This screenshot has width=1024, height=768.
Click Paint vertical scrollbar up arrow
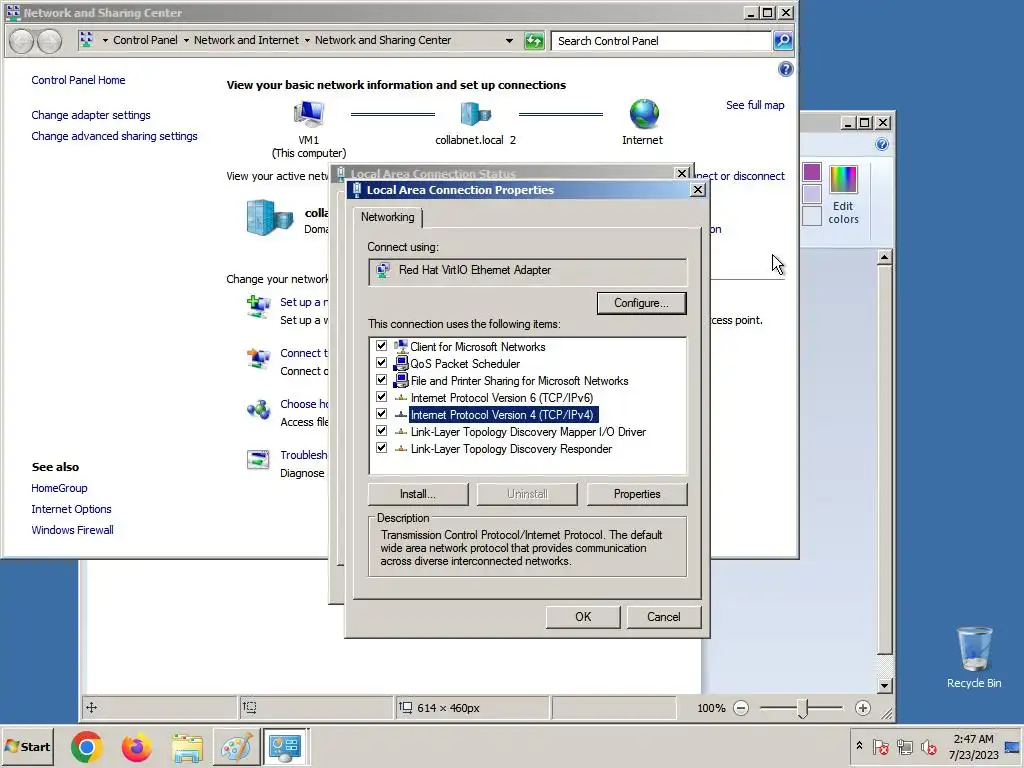click(x=885, y=257)
